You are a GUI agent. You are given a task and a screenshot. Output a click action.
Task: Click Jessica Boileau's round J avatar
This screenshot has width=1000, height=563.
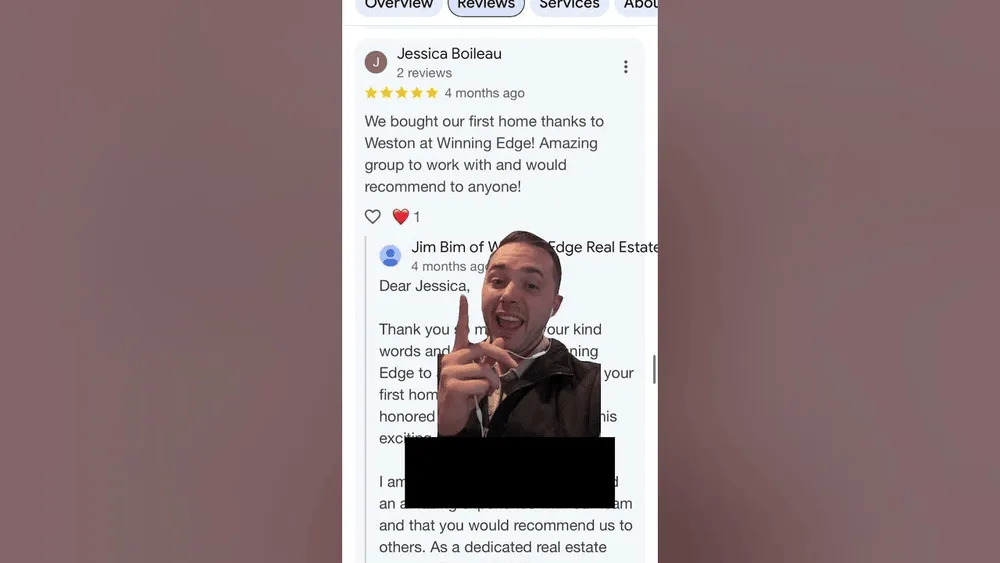click(x=376, y=62)
